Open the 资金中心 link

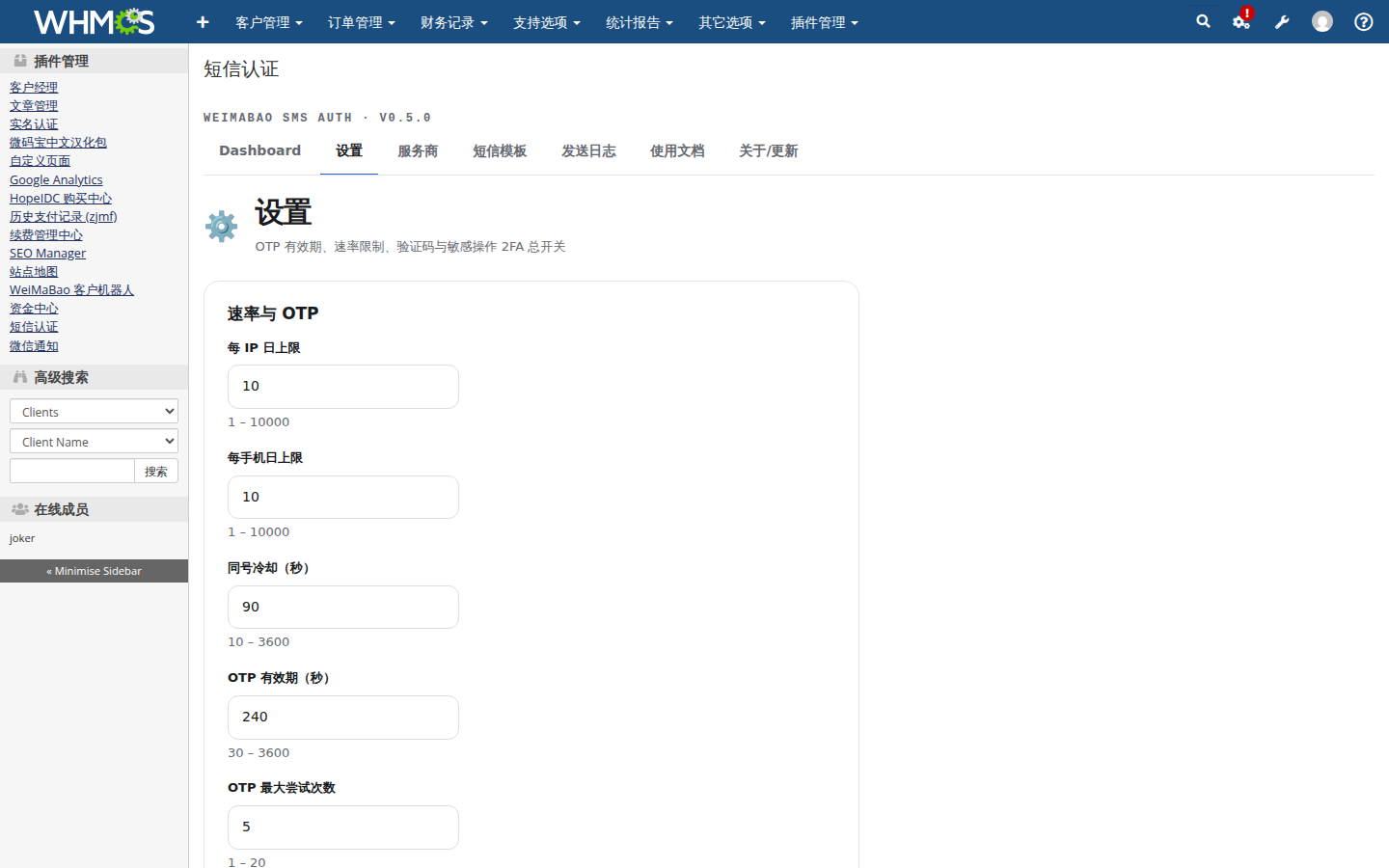click(34, 308)
